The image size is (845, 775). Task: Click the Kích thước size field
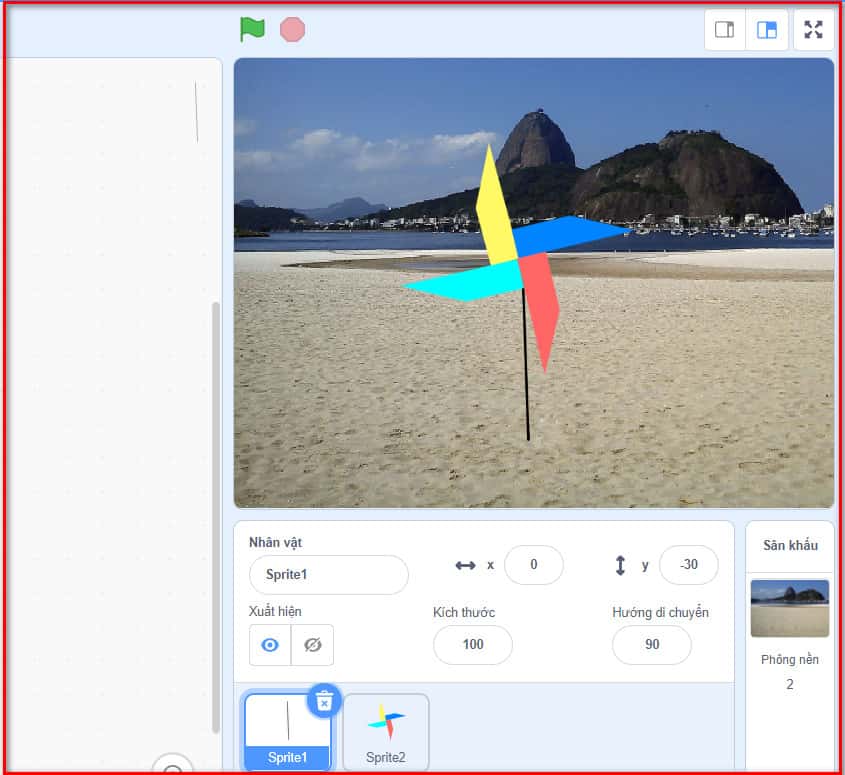(472, 645)
